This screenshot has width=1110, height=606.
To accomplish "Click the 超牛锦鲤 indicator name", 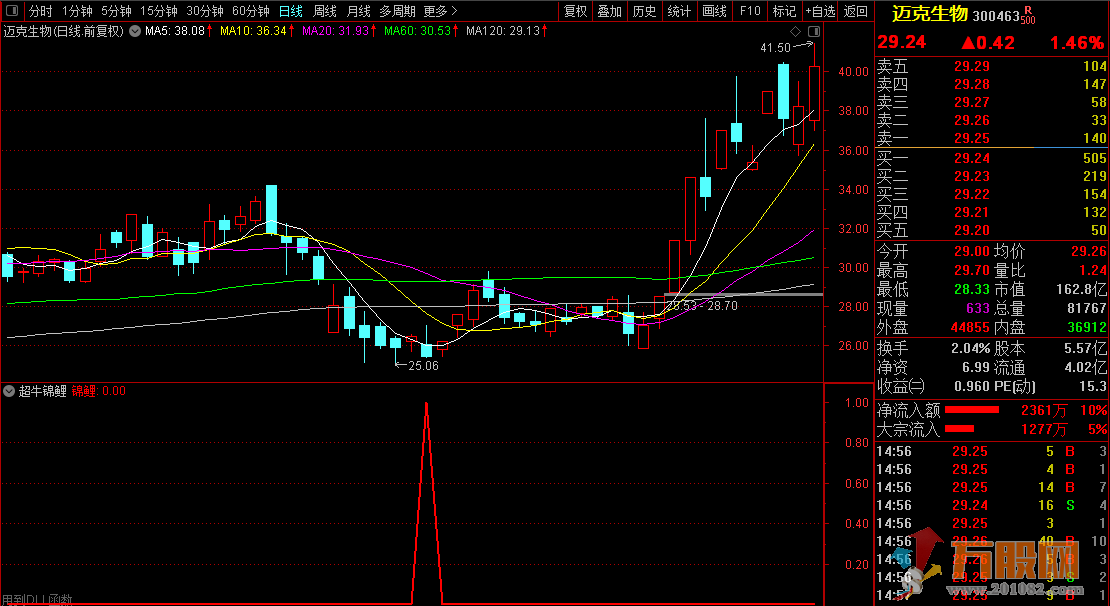I will coord(42,391).
